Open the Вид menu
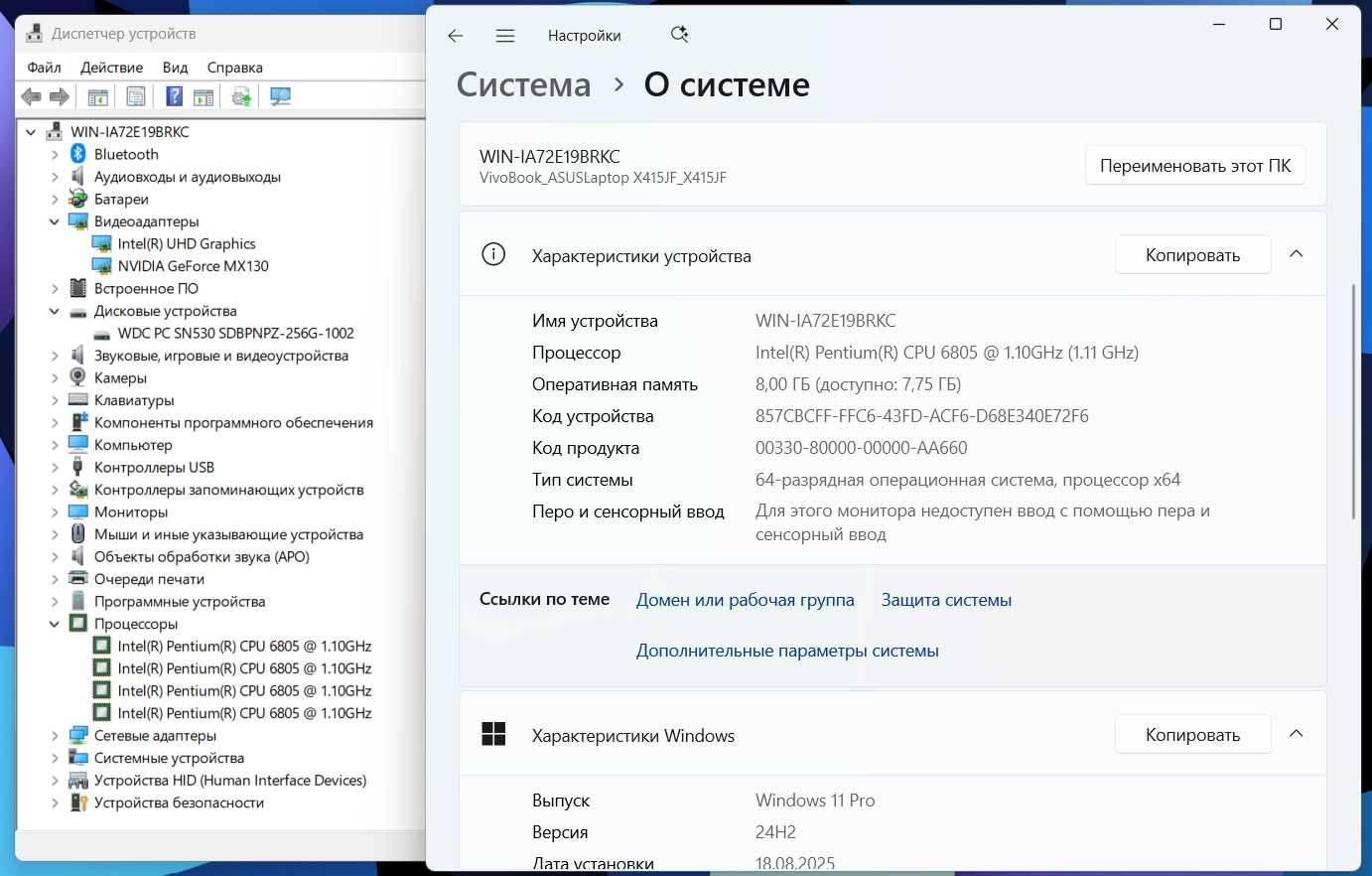The height and width of the screenshot is (876, 1372). click(x=175, y=68)
